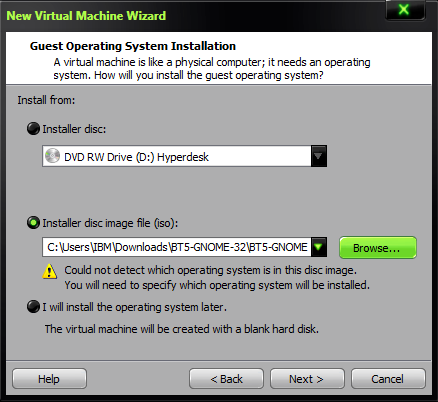Click the Guest Operating System Installation heading

pyautogui.click(x=133, y=46)
